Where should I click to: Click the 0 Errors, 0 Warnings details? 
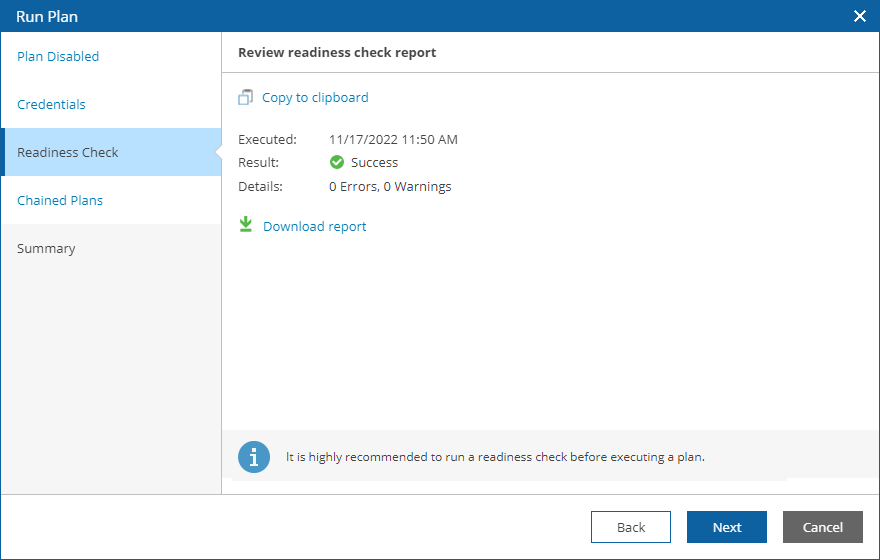click(390, 187)
